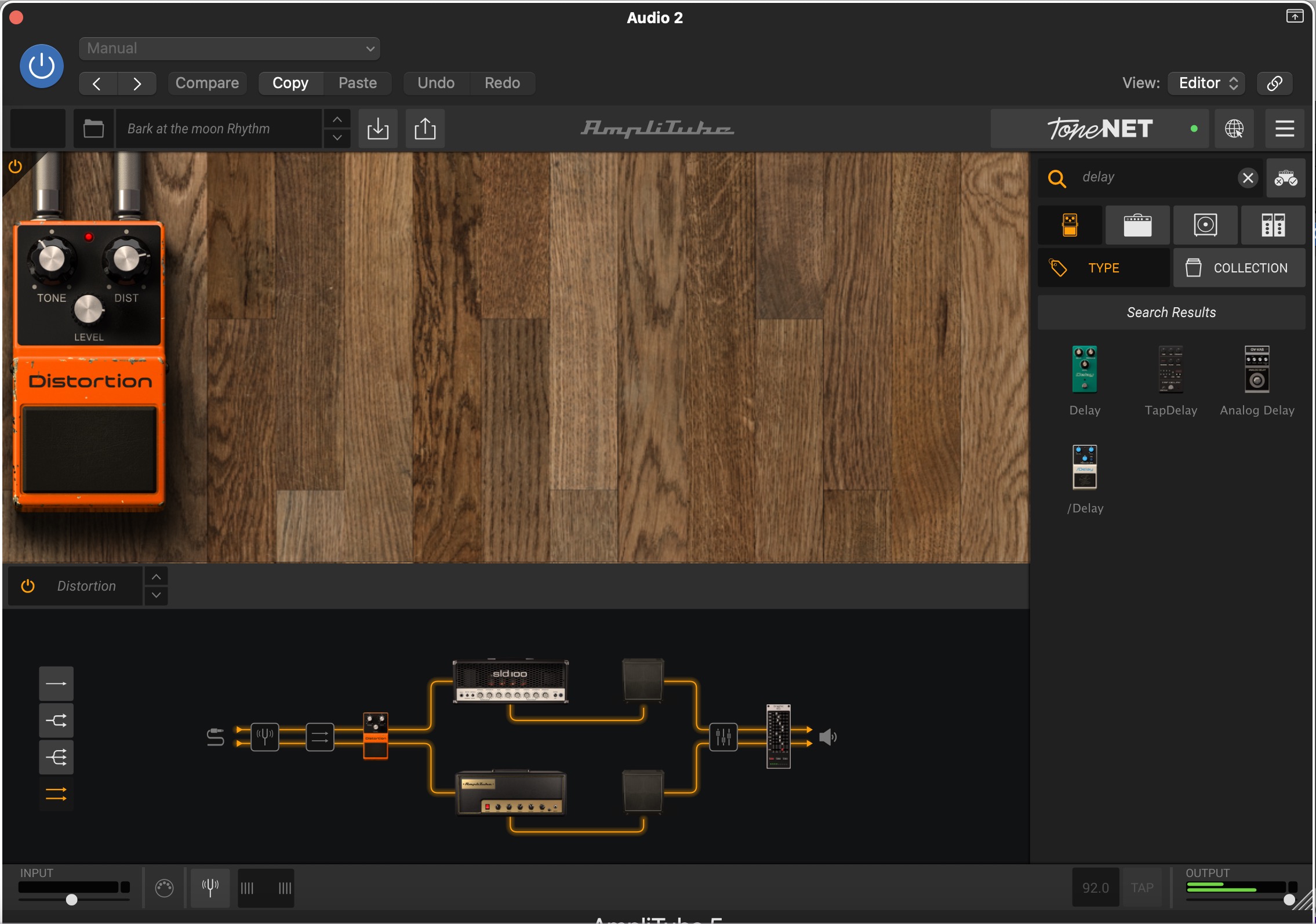Select the sld100 amp head in chain

coord(510,681)
